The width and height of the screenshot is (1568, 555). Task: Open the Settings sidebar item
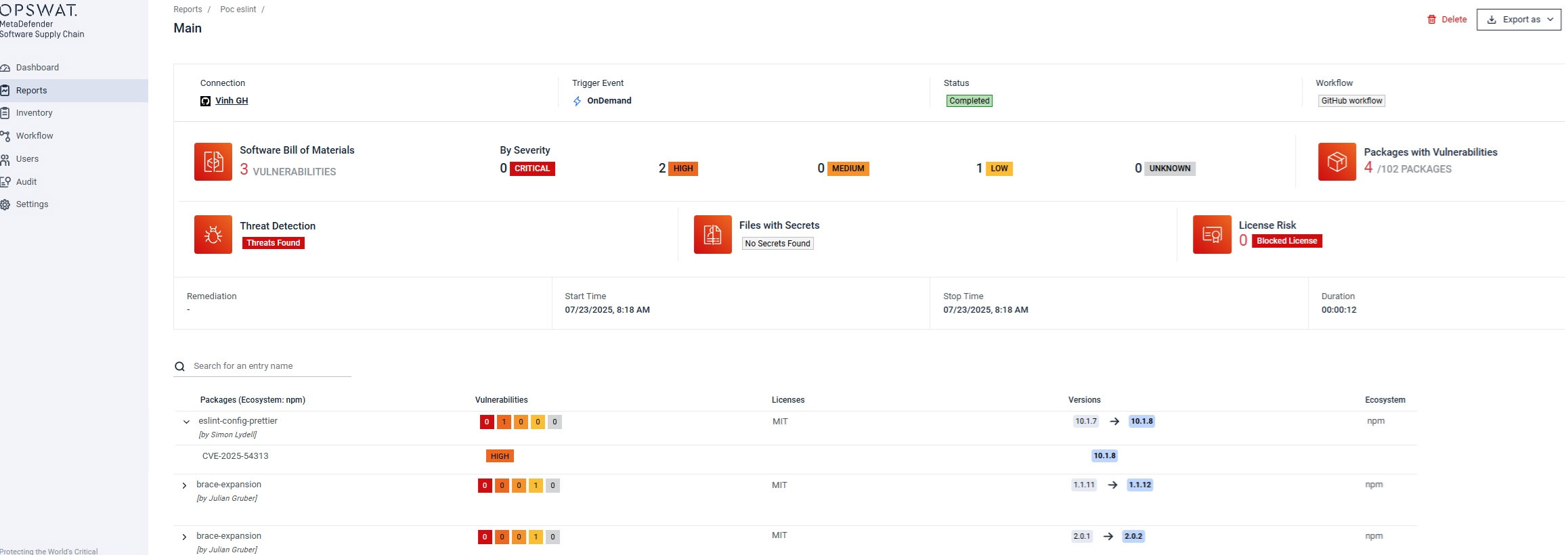coord(32,204)
